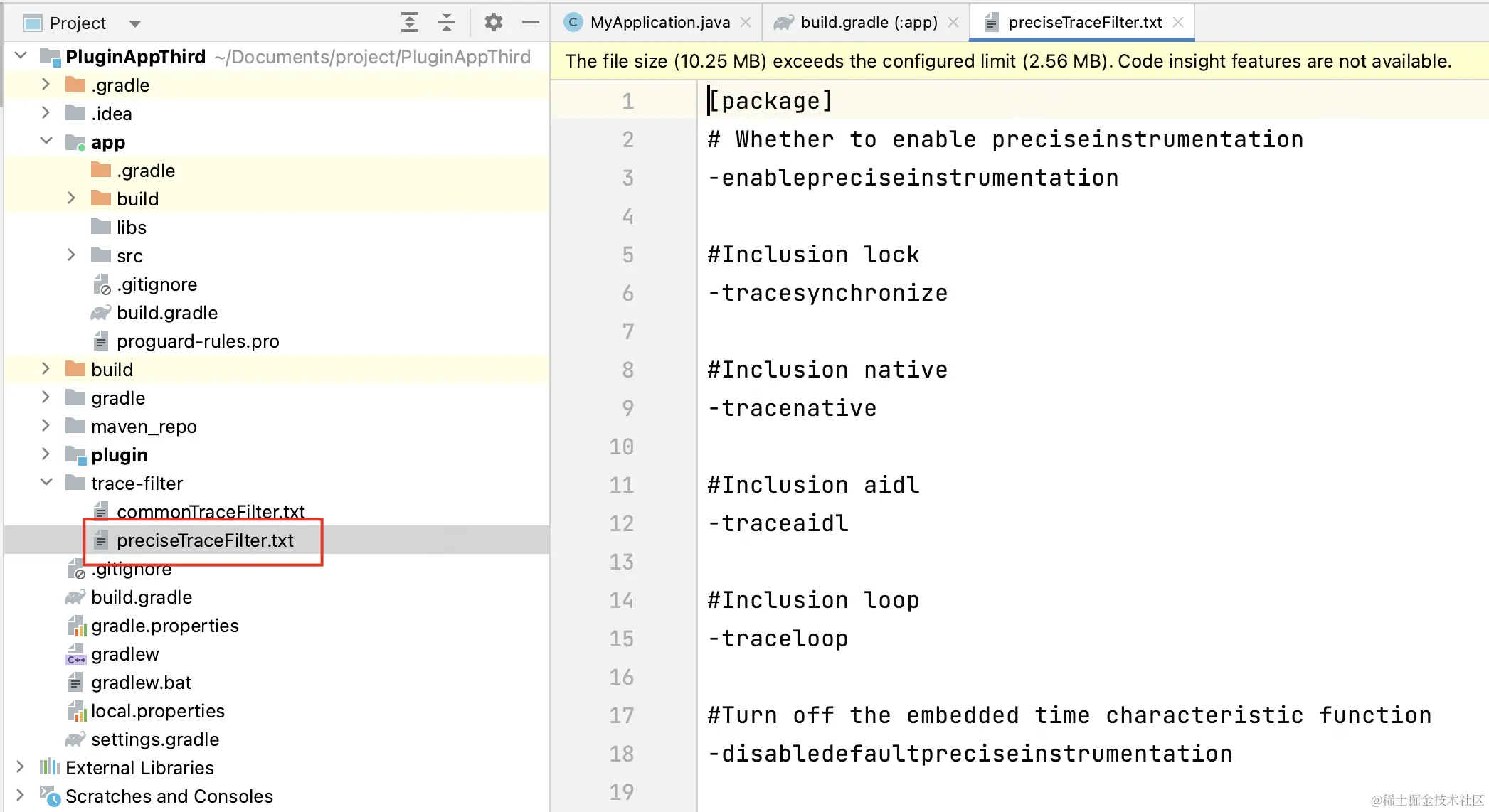
Task: Switch to the MyApplication.java tab
Action: click(x=659, y=23)
